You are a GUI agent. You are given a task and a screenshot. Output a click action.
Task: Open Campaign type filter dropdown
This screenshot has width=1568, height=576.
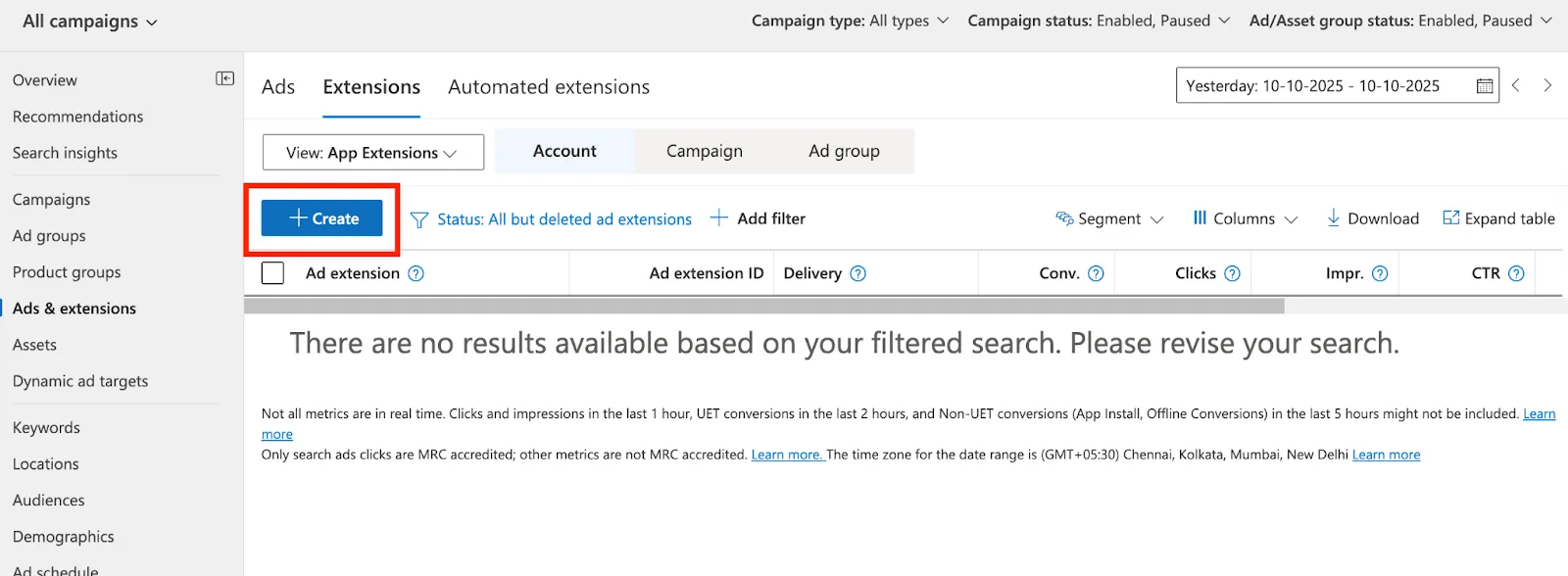click(x=850, y=21)
